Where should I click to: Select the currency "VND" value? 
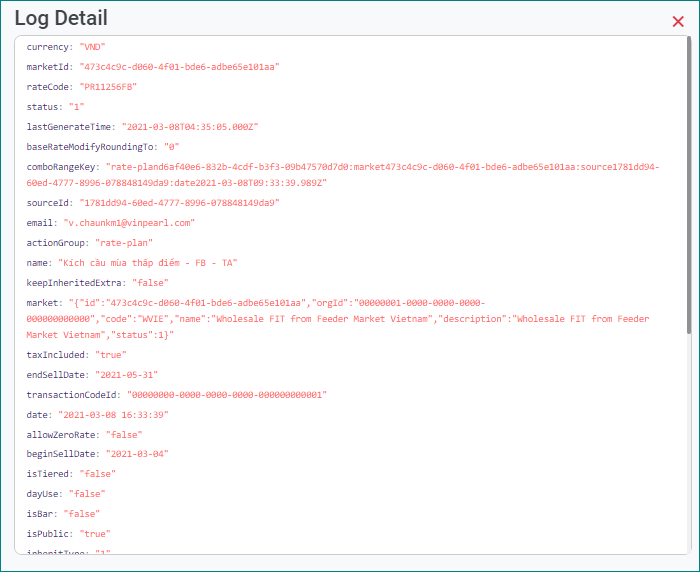click(92, 47)
